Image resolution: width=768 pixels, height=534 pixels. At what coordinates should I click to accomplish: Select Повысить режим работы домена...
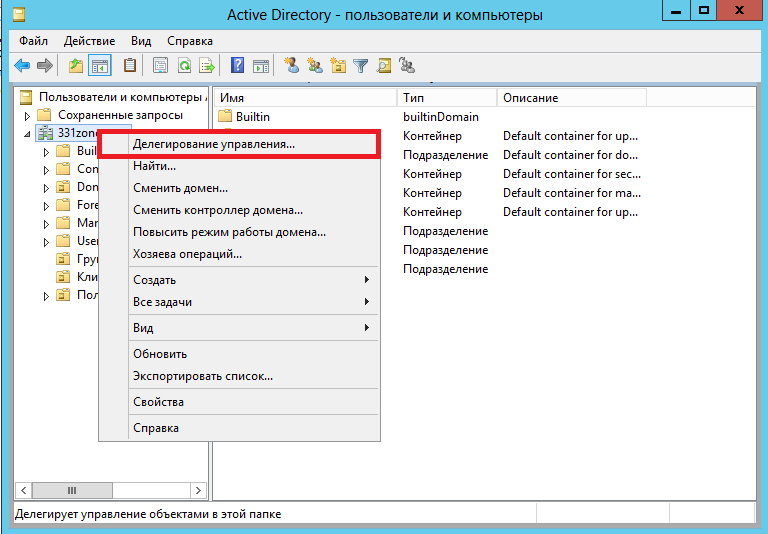click(240, 232)
